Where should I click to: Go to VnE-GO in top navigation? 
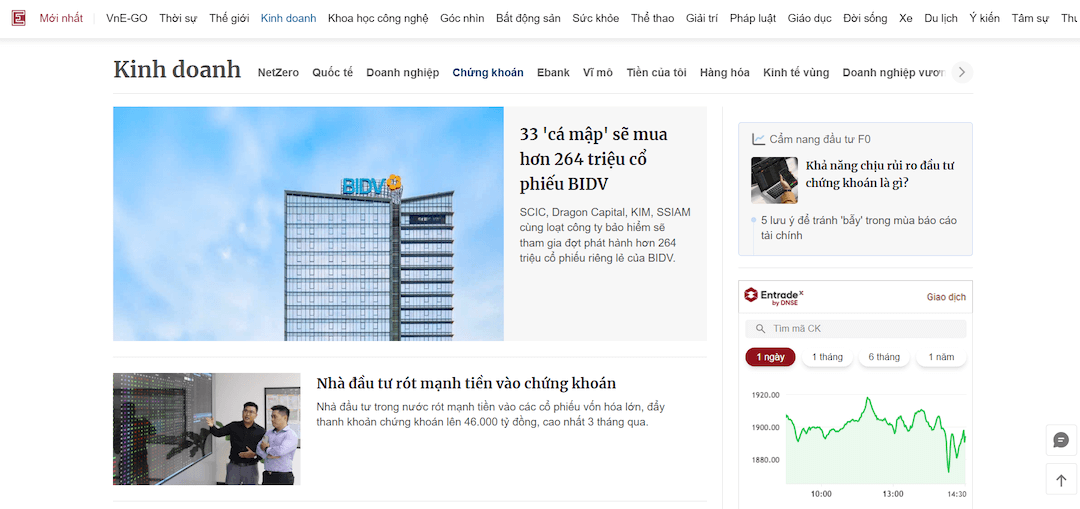coord(127,19)
